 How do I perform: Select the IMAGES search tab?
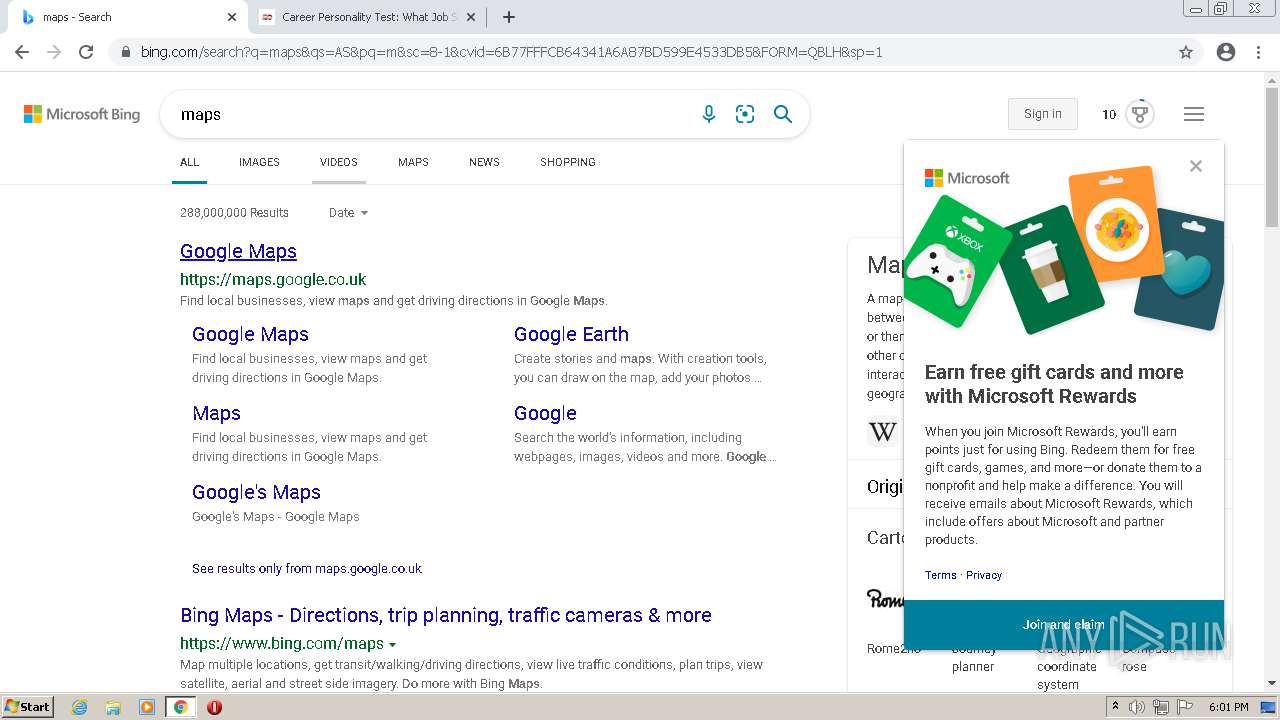tap(259, 162)
